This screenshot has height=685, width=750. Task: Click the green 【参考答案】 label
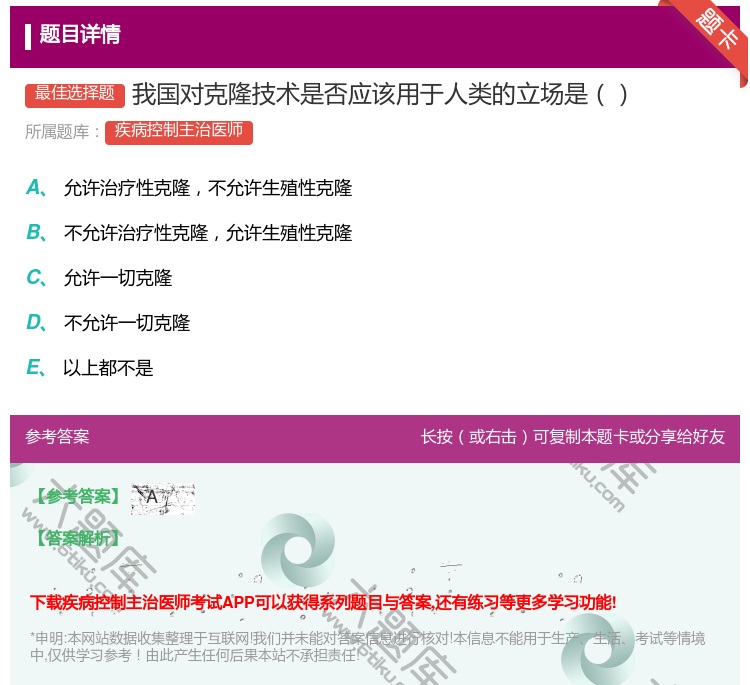pyautogui.click(x=79, y=497)
